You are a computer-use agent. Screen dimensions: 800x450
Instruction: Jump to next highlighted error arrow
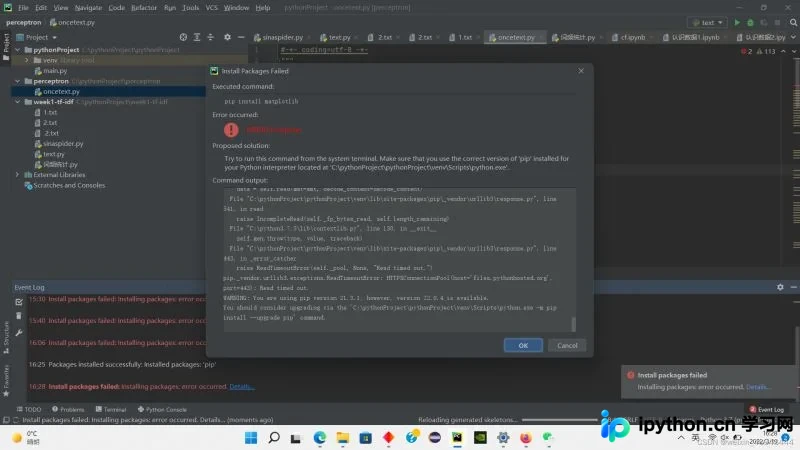click(x=793, y=51)
